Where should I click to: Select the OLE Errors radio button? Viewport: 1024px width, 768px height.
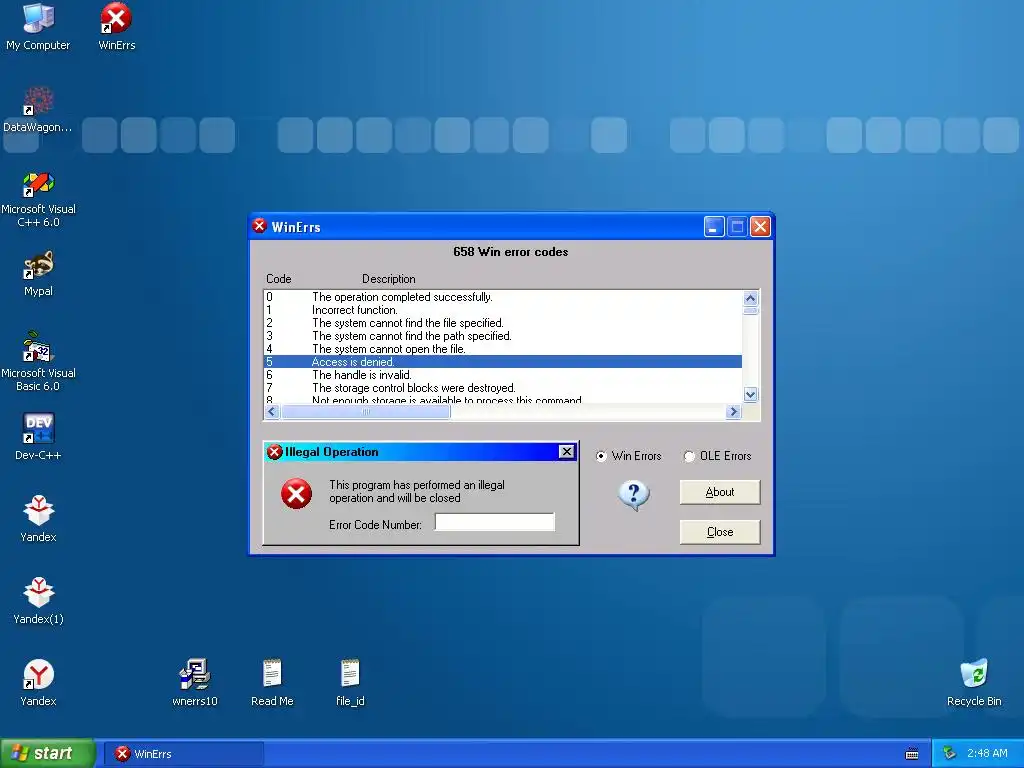pos(718,456)
